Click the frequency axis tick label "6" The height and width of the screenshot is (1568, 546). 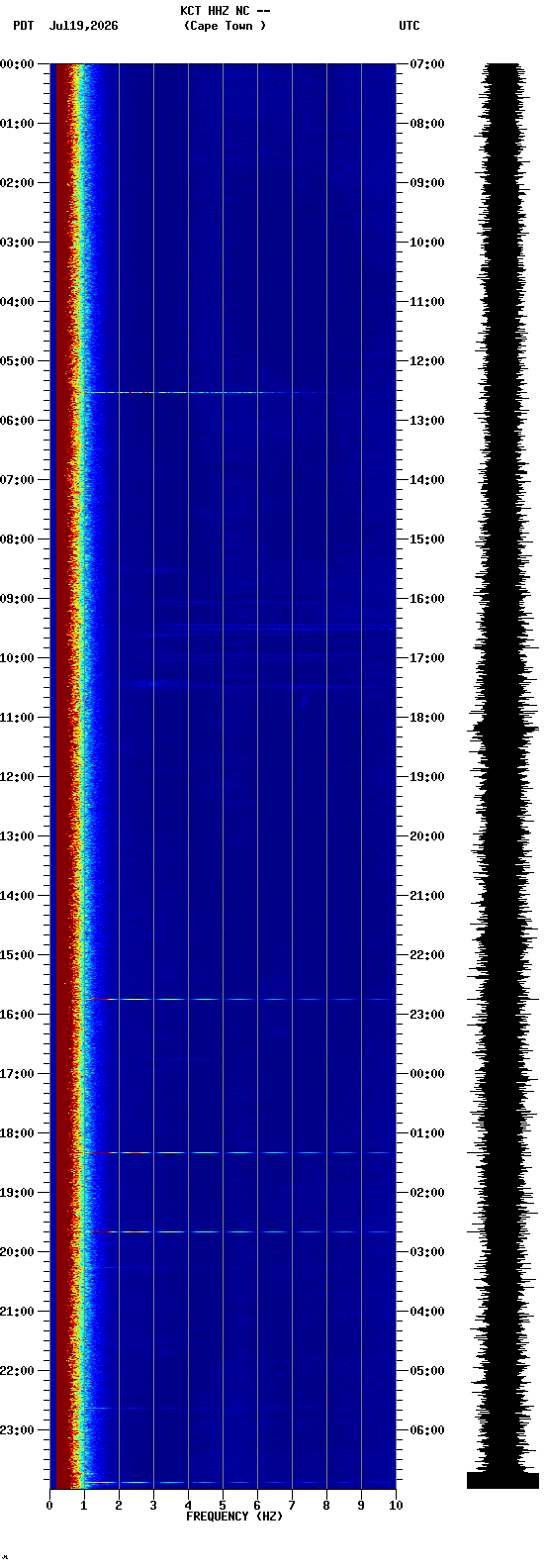pyautogui.click(x=257, y=1506)
